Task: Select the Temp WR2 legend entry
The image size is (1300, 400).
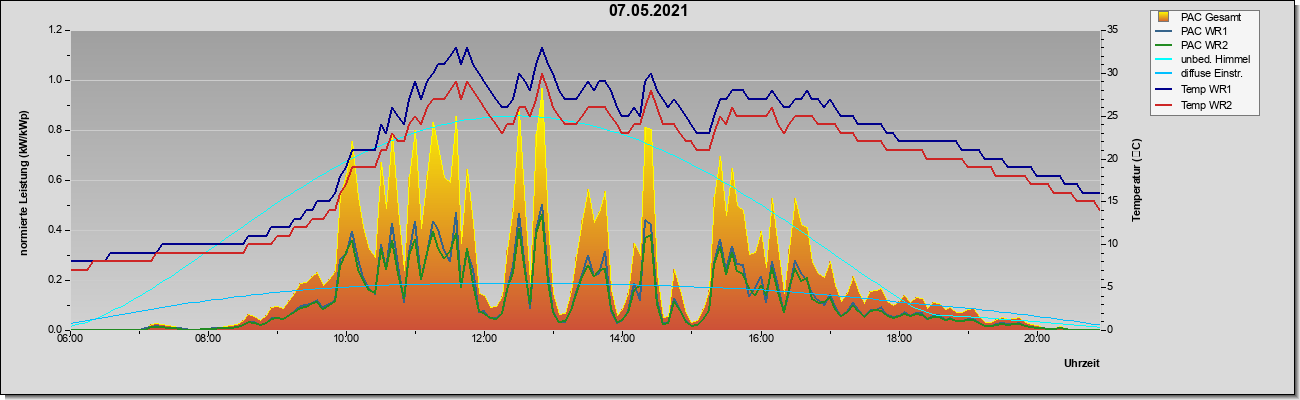Action: point(1203,104)
